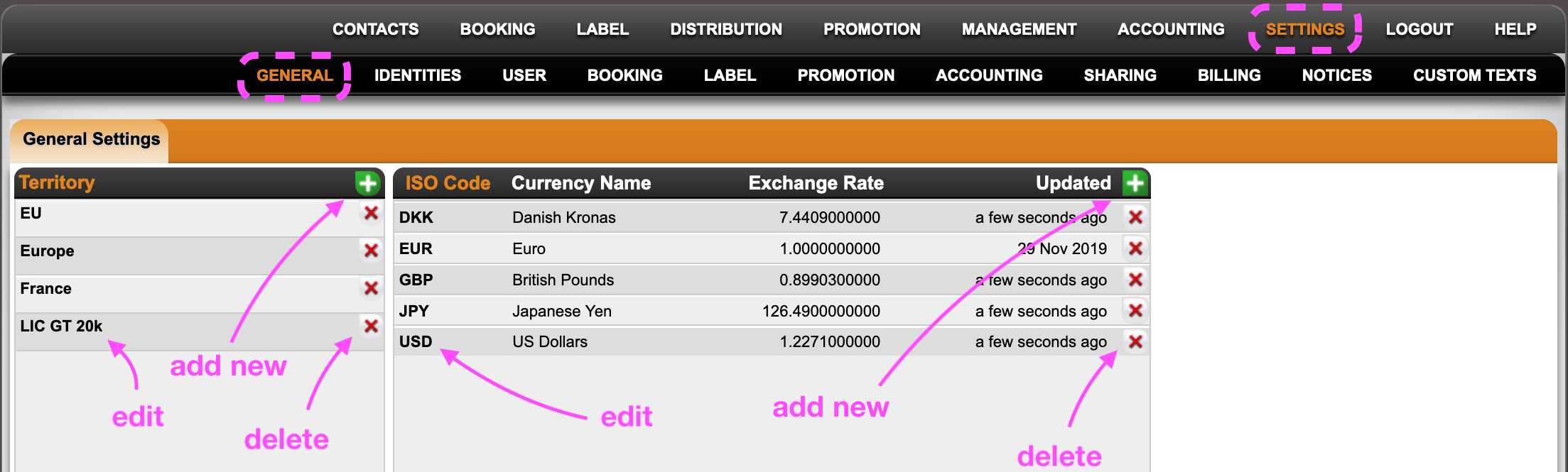
Task: Click the Euro currency name
Action: (529, 248)
